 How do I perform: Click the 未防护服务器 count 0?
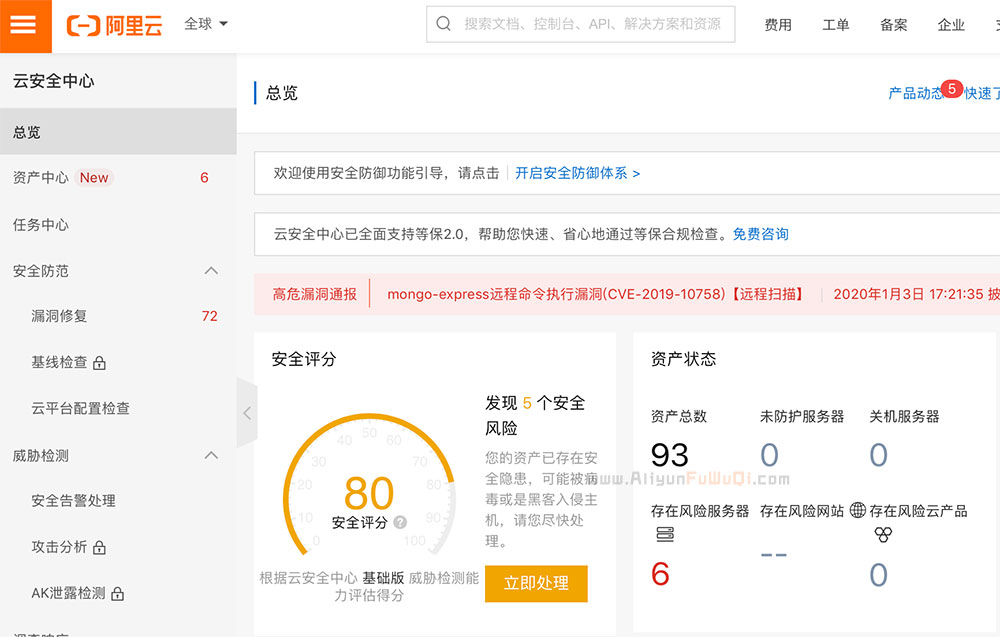[770, 455]
